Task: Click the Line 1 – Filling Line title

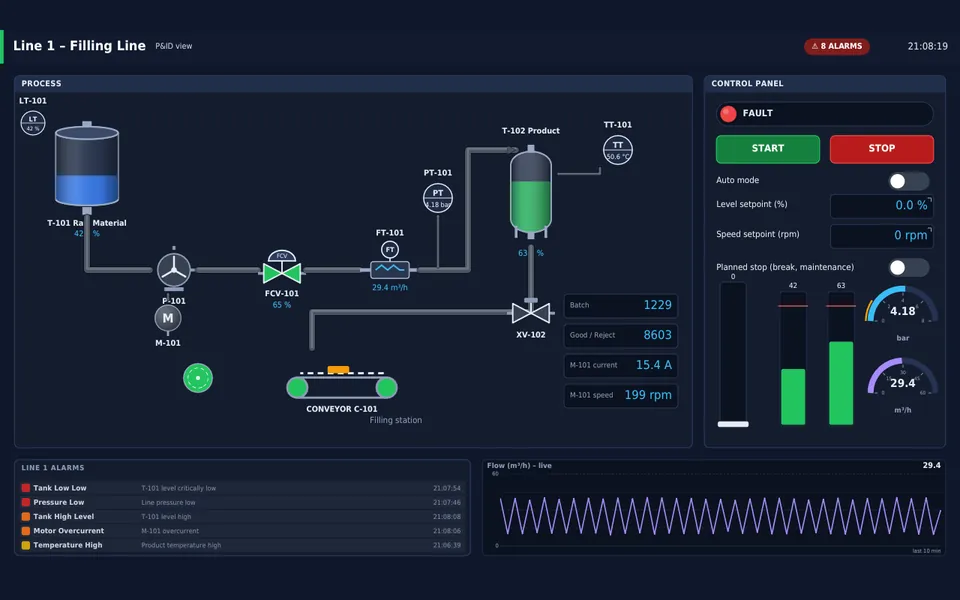Action: [x=80, y=46]
